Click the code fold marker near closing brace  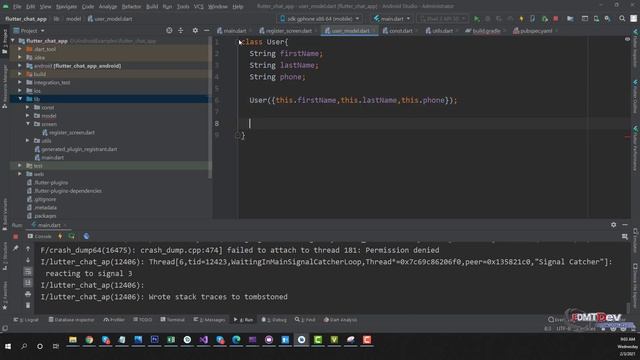pos(238,135)
